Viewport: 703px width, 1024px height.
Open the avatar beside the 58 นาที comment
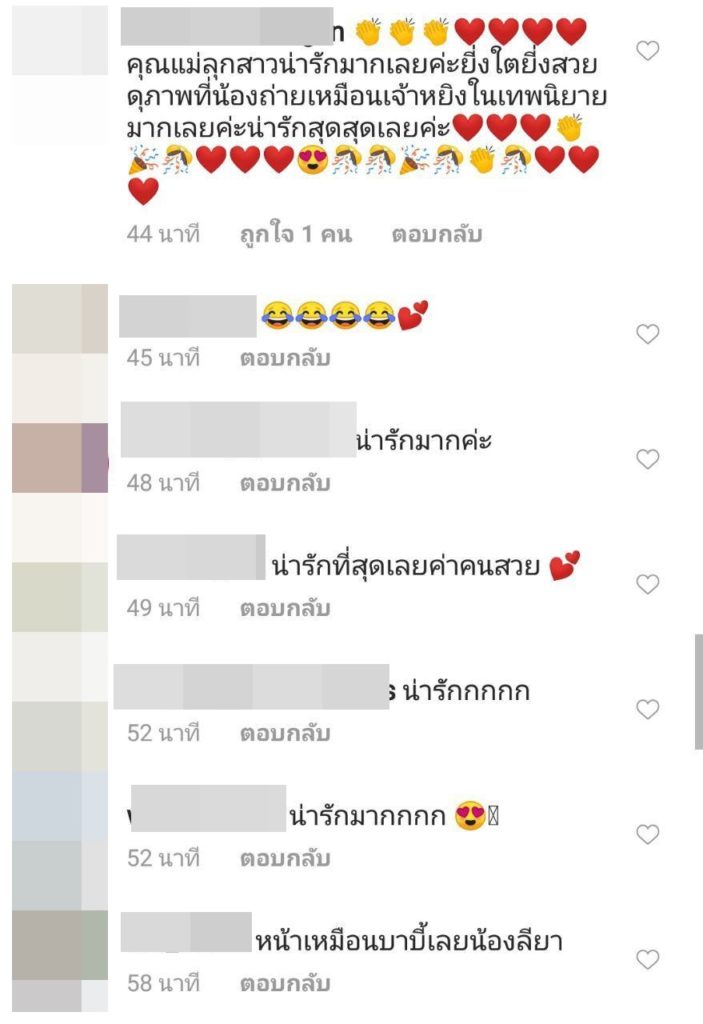coord(60,945)
